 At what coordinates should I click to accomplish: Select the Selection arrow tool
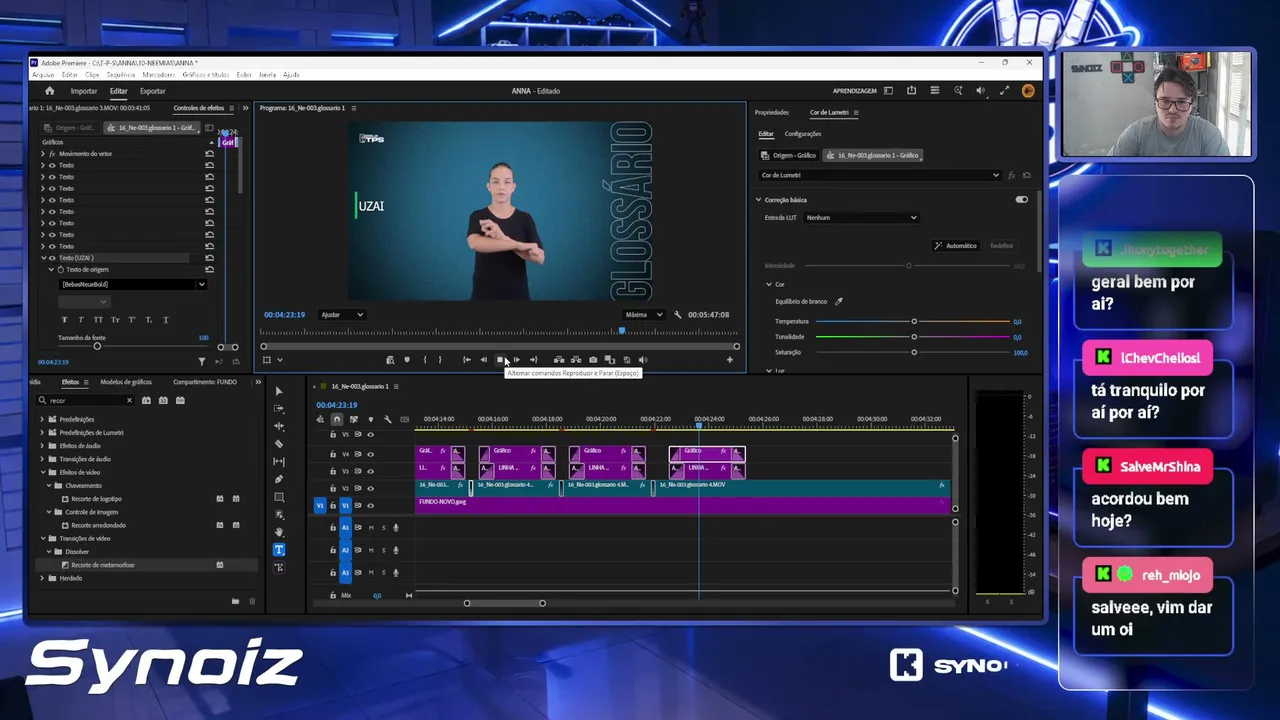click(x=279, y=391)
